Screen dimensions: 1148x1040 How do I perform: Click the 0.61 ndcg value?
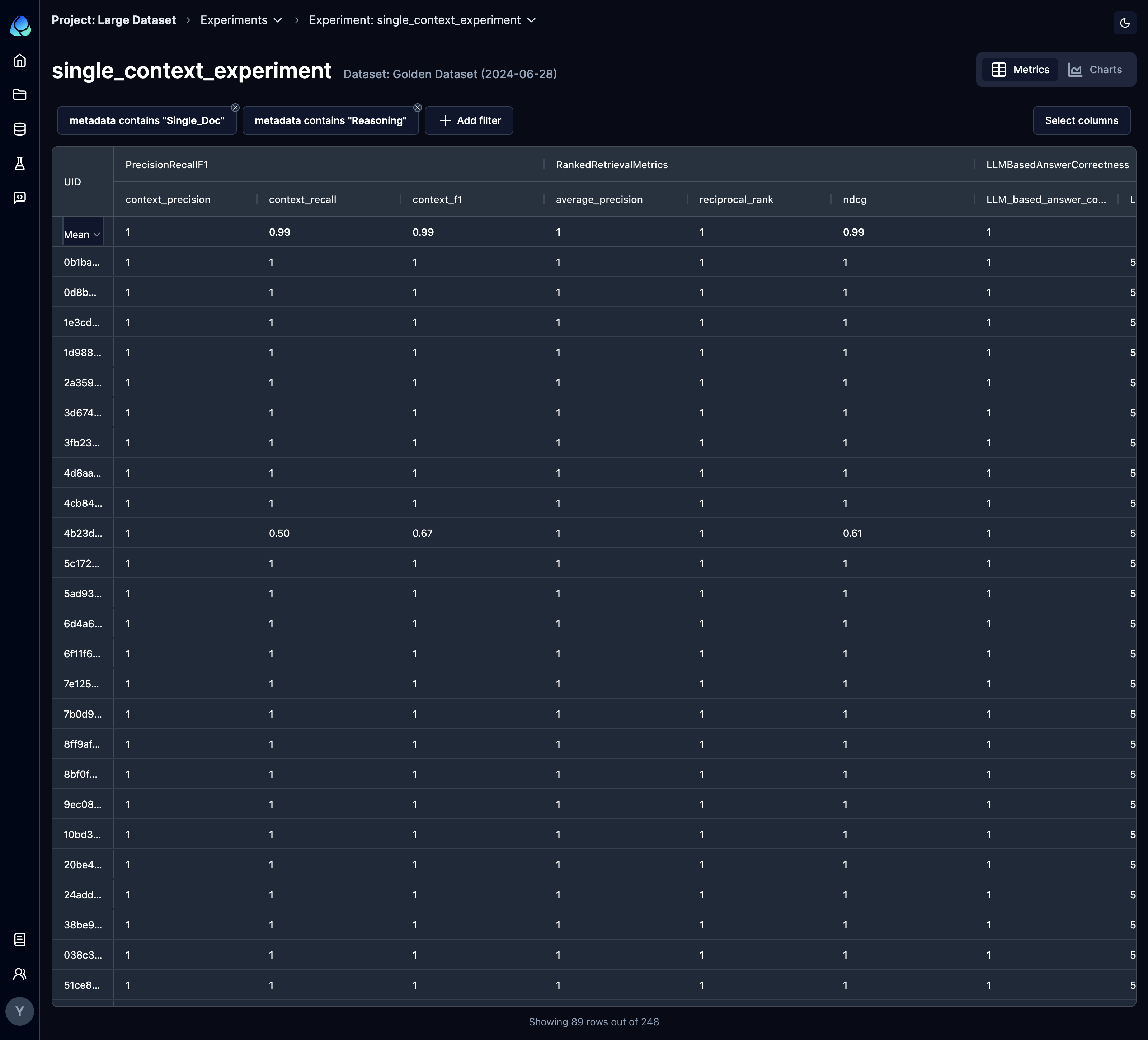tap(852, 533)
